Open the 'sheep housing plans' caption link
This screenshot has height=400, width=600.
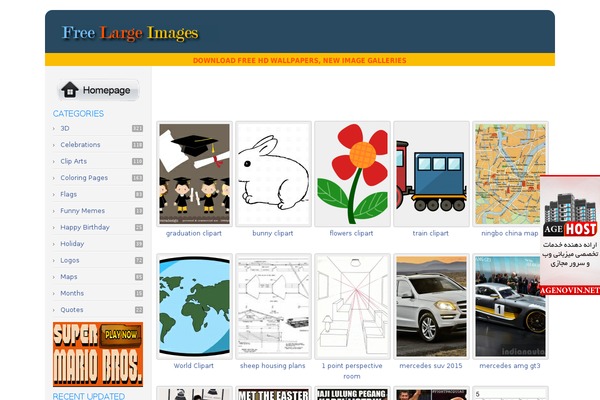tap(273, 366)
